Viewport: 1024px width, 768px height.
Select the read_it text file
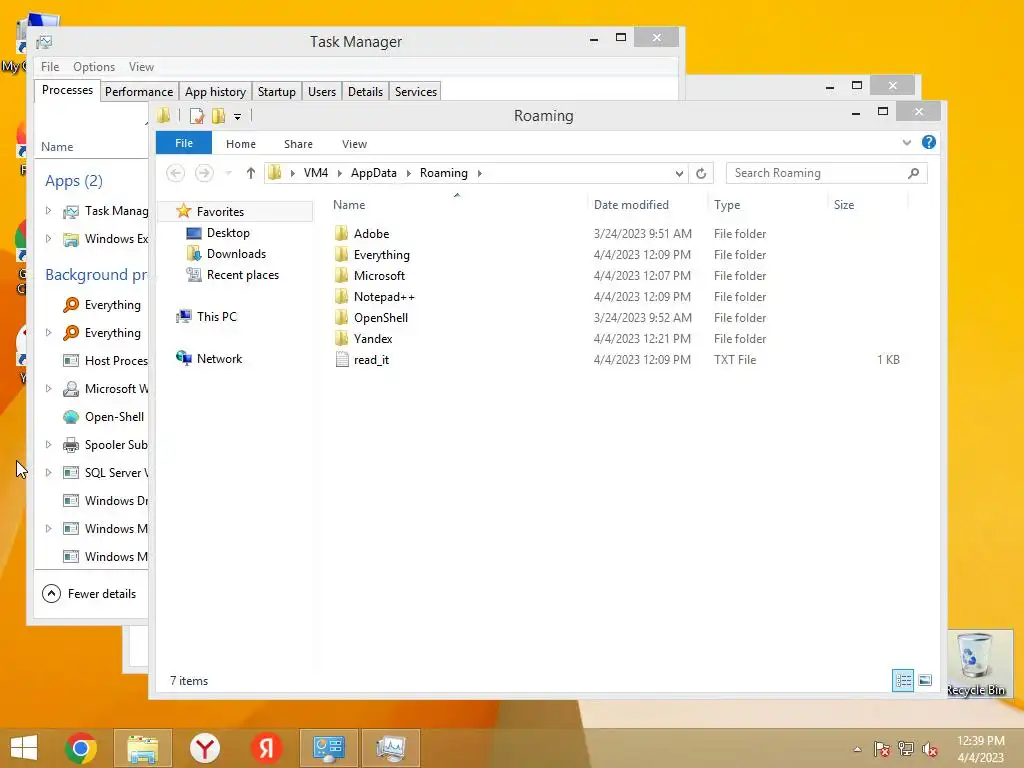click(x=371, y=360)
